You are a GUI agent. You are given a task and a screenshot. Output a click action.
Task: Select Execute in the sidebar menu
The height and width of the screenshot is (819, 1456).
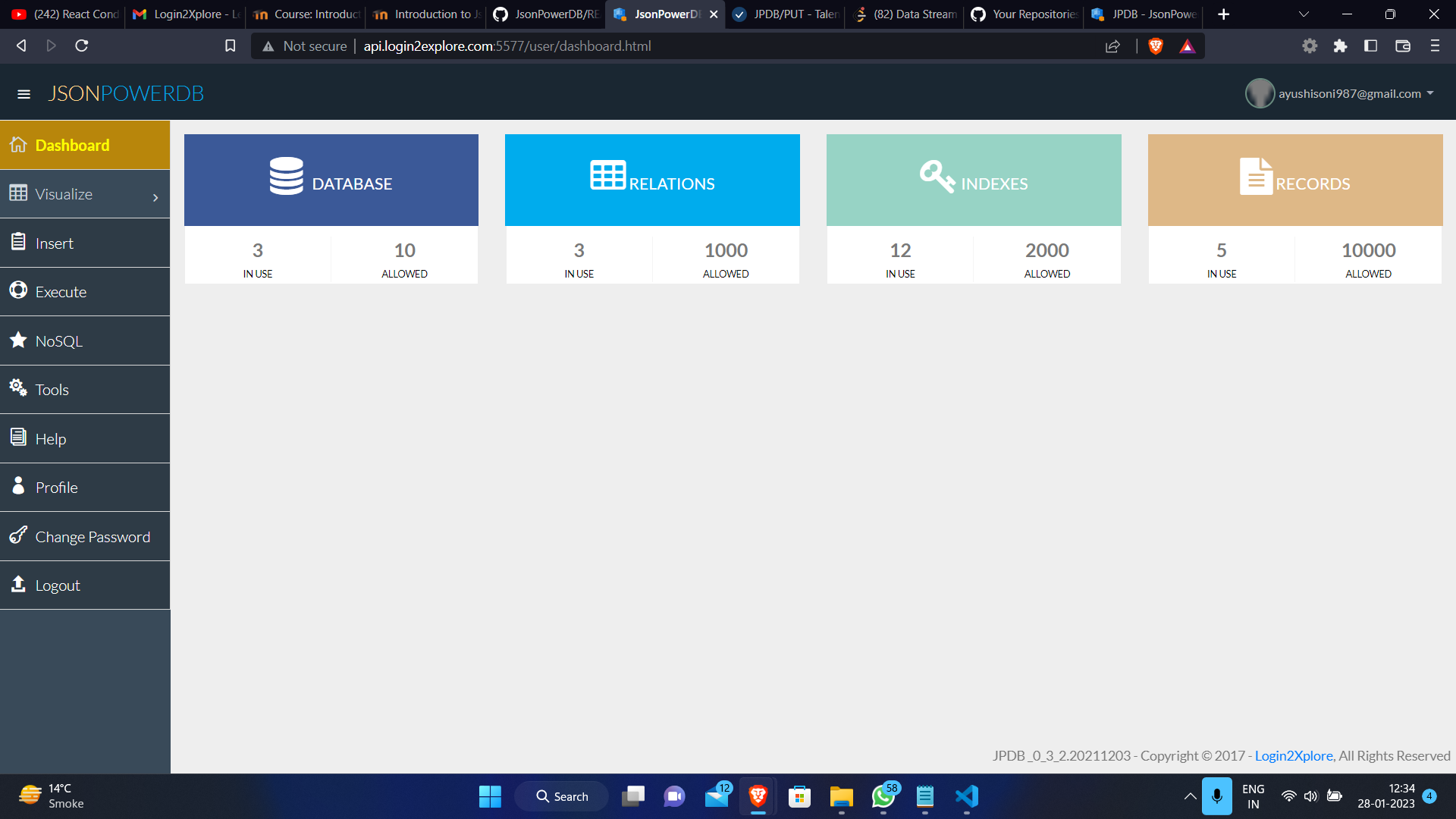[61, 292]
